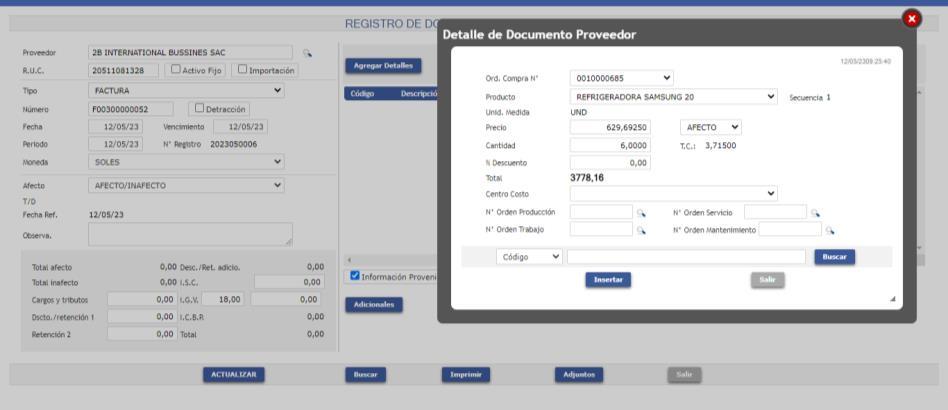Toggle the Activo Fijo checkbox
The width and height of the screenshot is (948, 410).
click(x=175, y=70)
